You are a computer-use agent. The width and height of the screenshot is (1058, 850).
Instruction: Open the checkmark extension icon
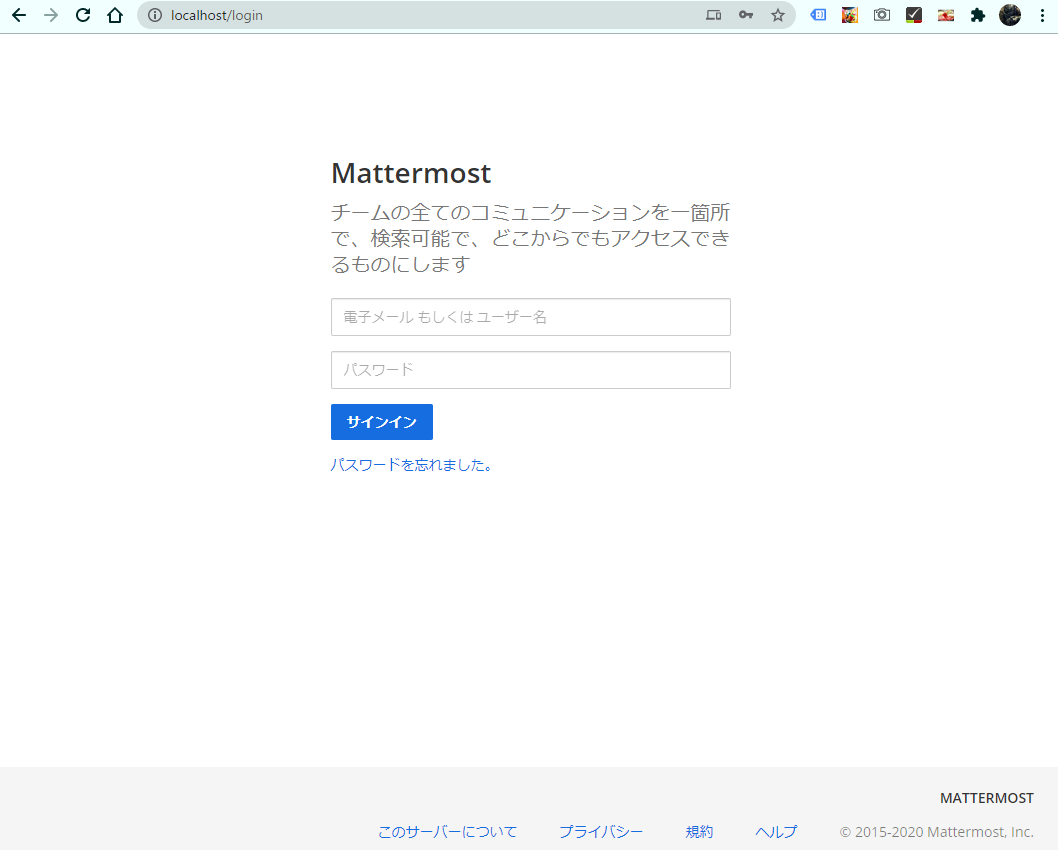[x=914, y=15]
